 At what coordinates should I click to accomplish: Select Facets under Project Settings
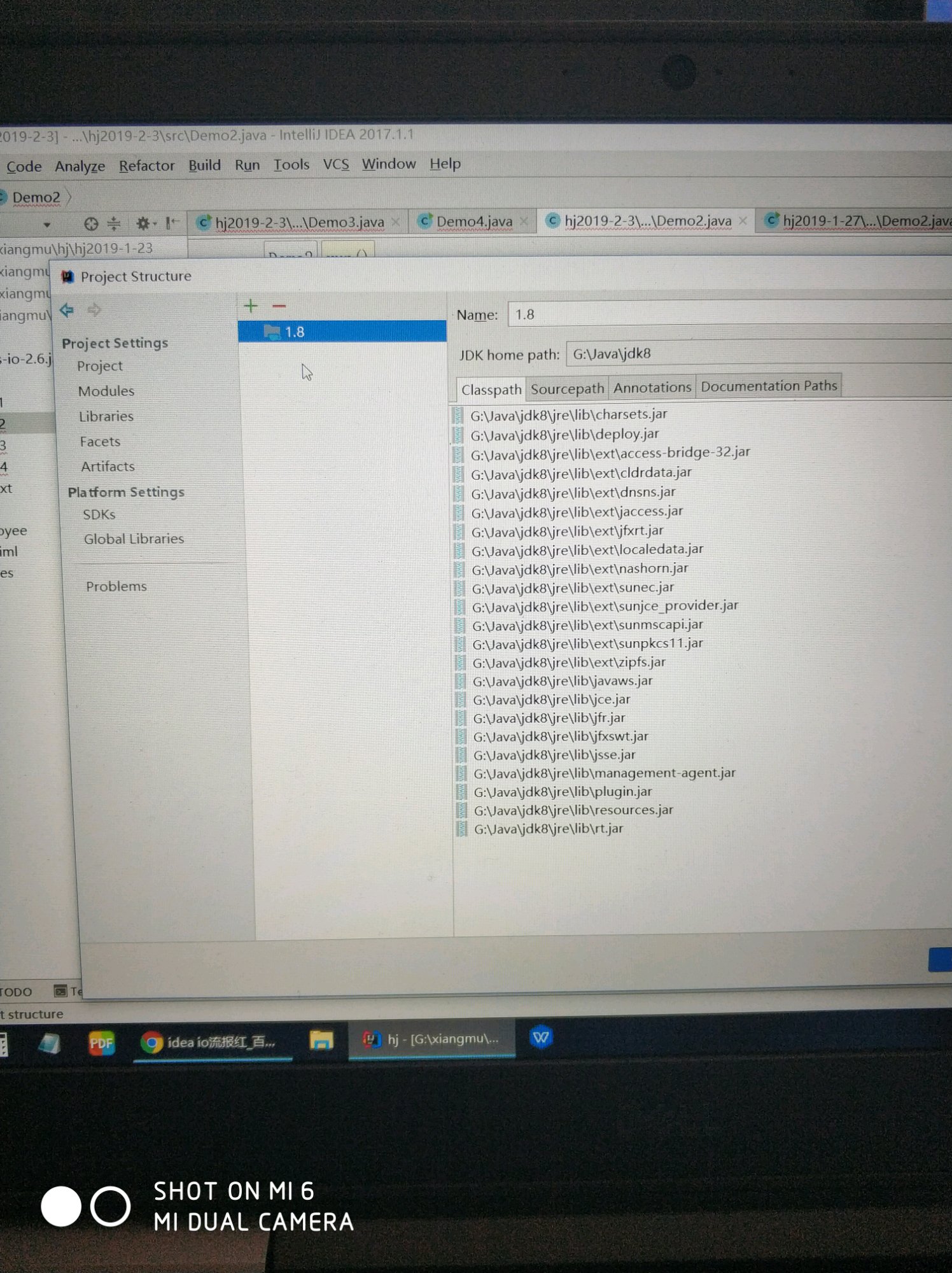(100, 441)
